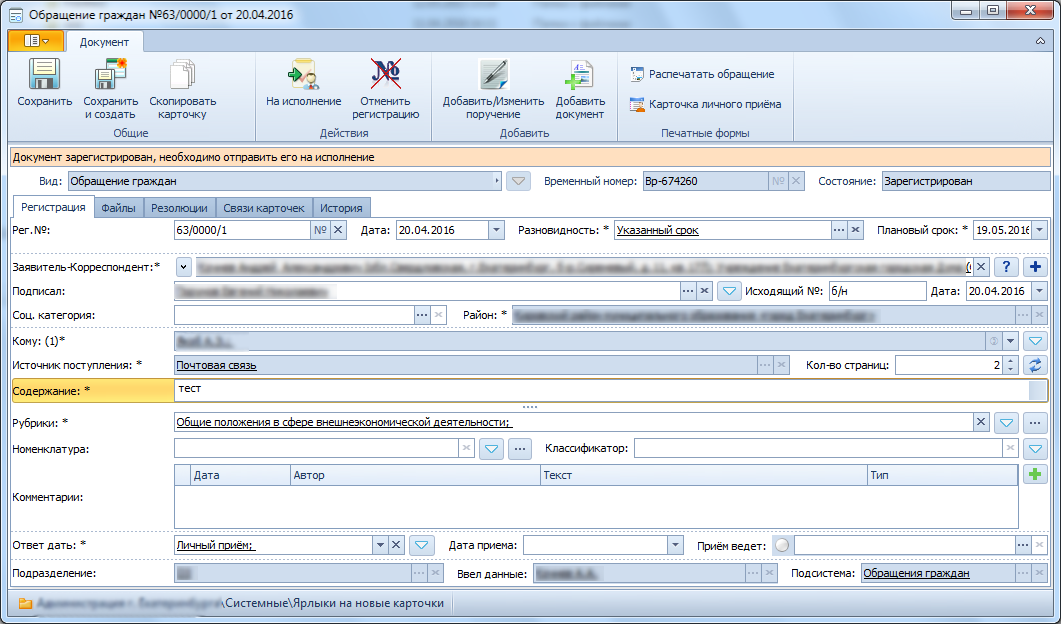The image size is (1061, 624).
Task: Click Распечатать обращение
Action: tap(702, 74)
